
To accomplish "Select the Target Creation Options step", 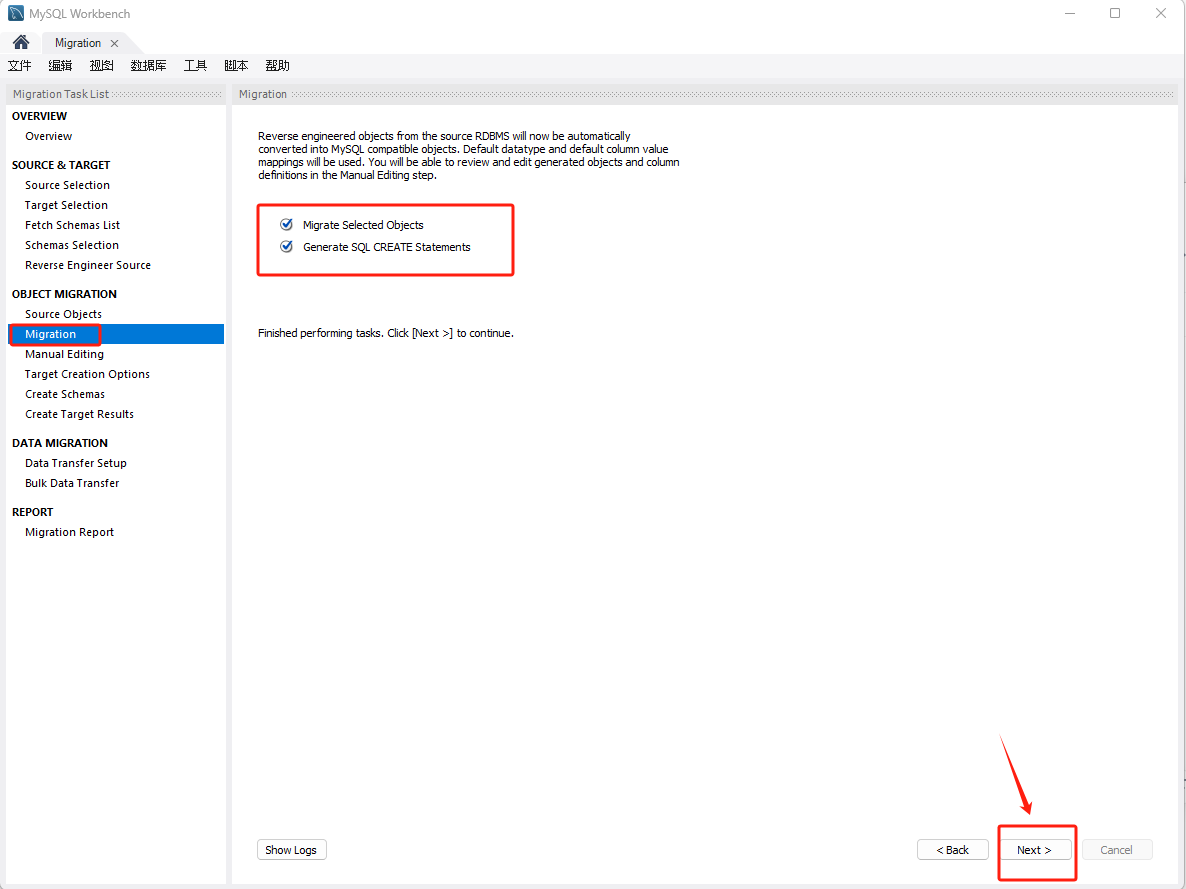I will point(87,374).
